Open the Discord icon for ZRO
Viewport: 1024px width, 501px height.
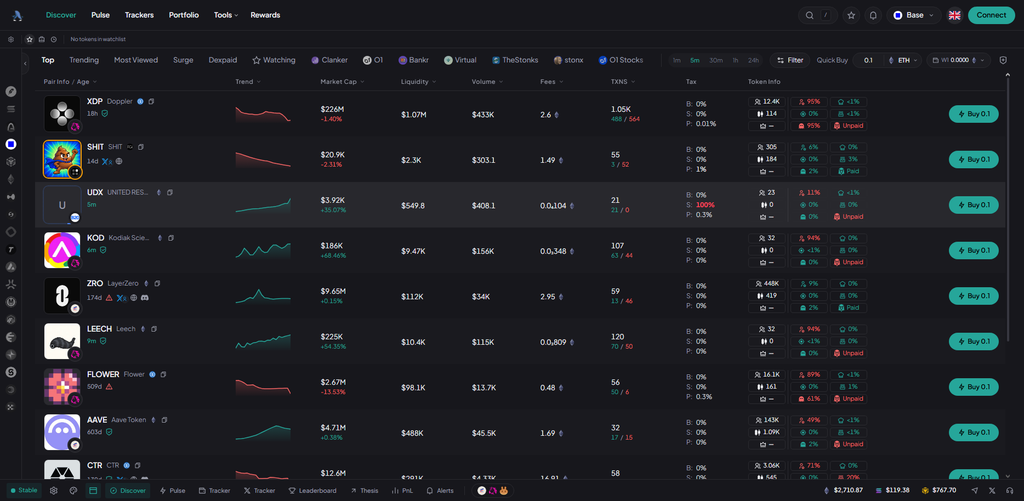pos(144,297)
